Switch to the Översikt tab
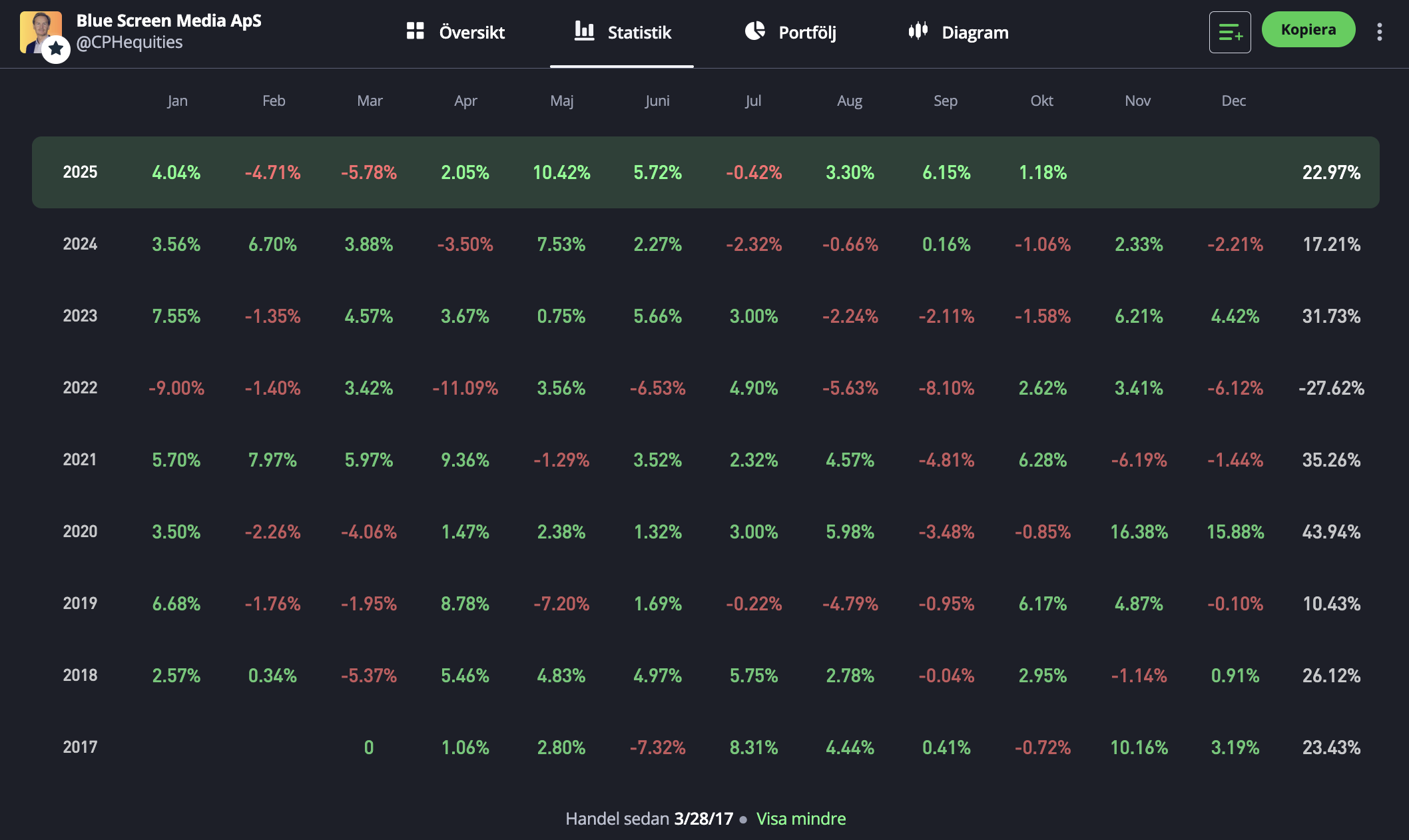 point(471,32)
